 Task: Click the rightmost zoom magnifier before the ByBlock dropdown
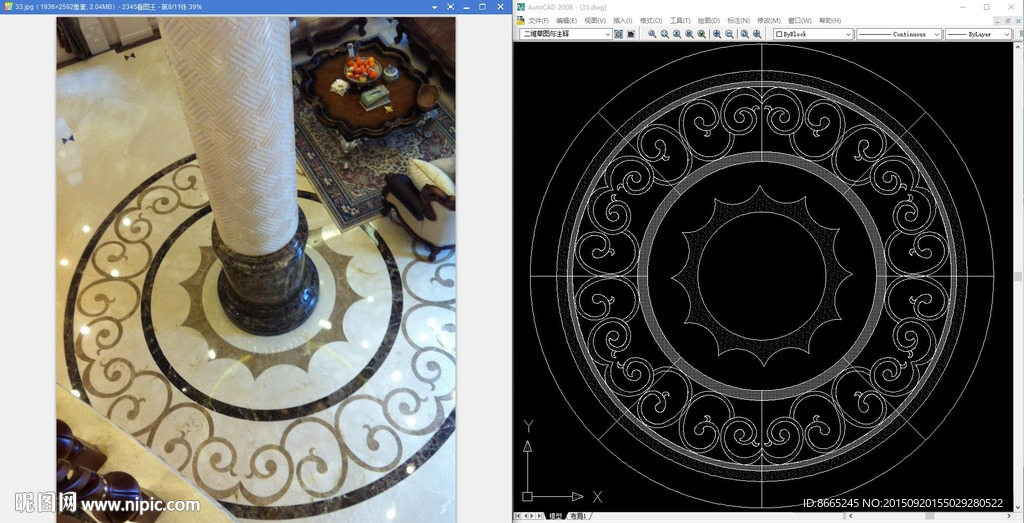(757, 34)
